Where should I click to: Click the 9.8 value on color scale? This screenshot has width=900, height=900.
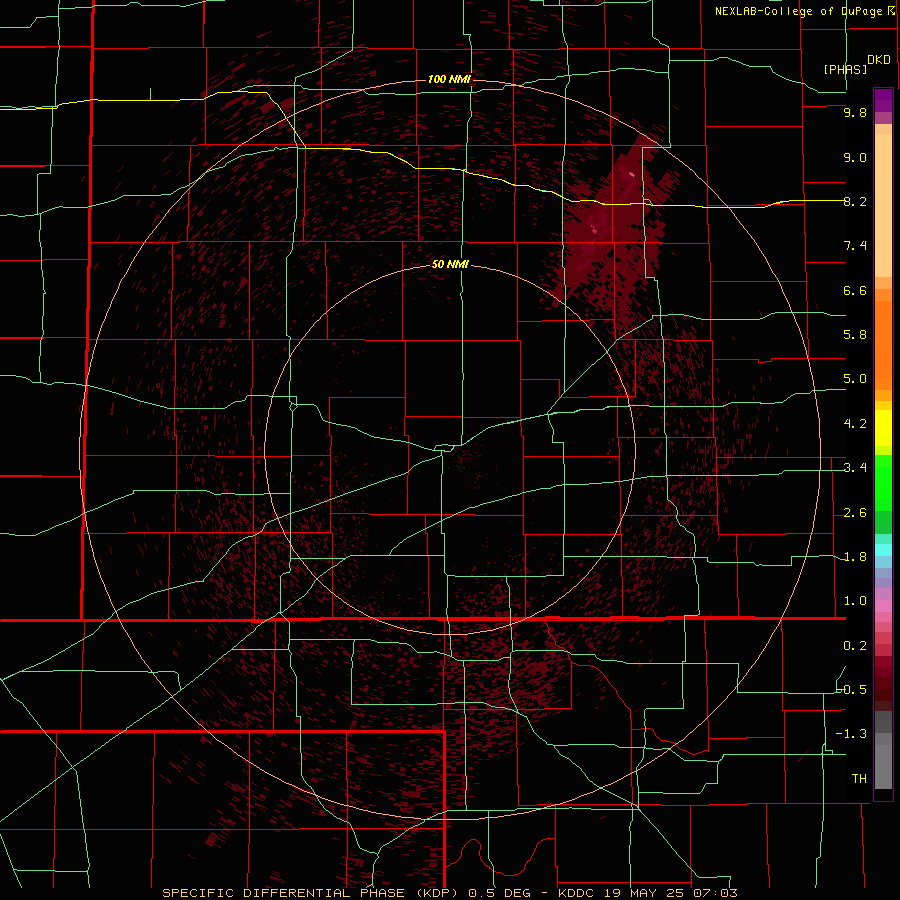855,112
